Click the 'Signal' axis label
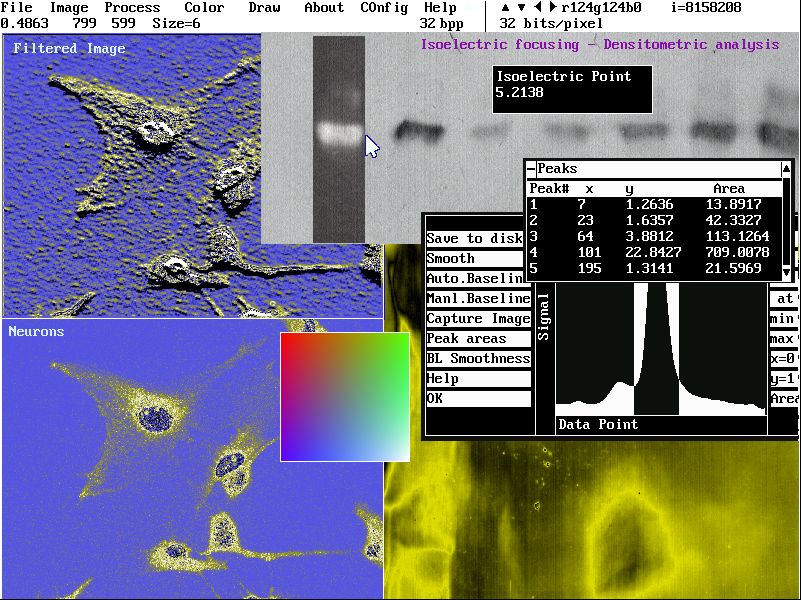The width and height of the screenshot is (801, 600). tap(543, 317)
